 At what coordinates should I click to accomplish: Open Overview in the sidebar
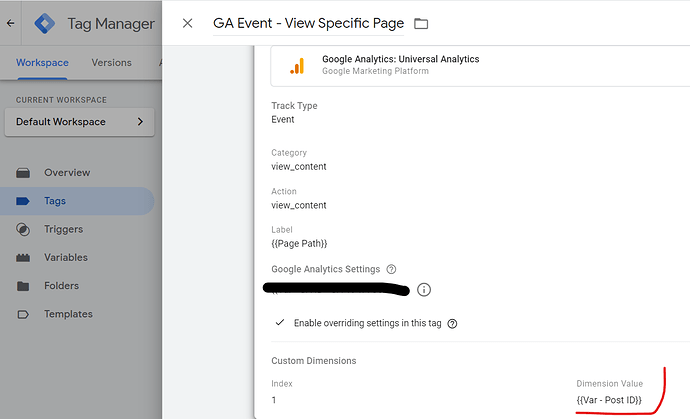66,173
